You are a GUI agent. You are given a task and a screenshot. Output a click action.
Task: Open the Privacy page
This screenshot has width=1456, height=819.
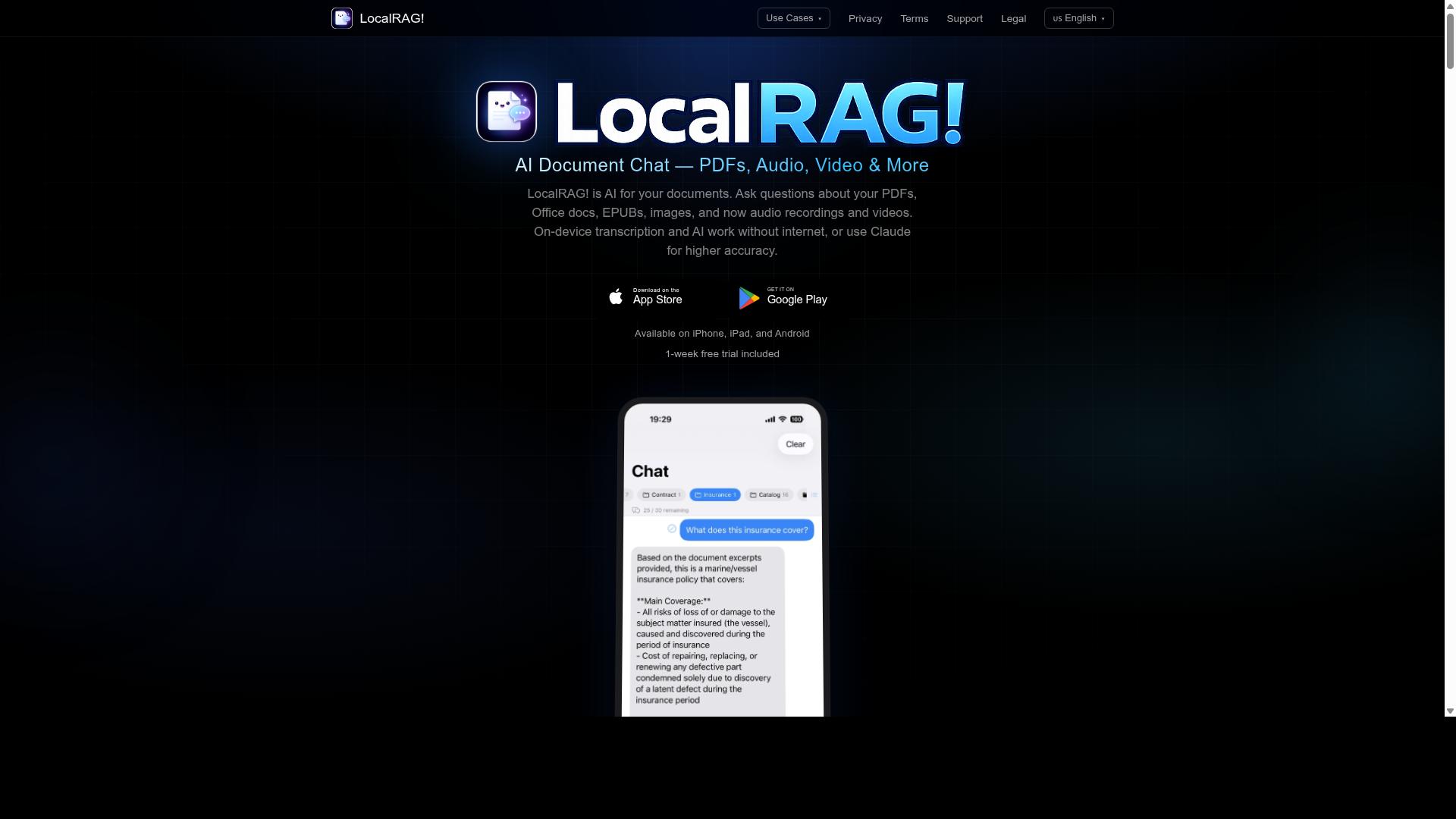click(865, 18)
